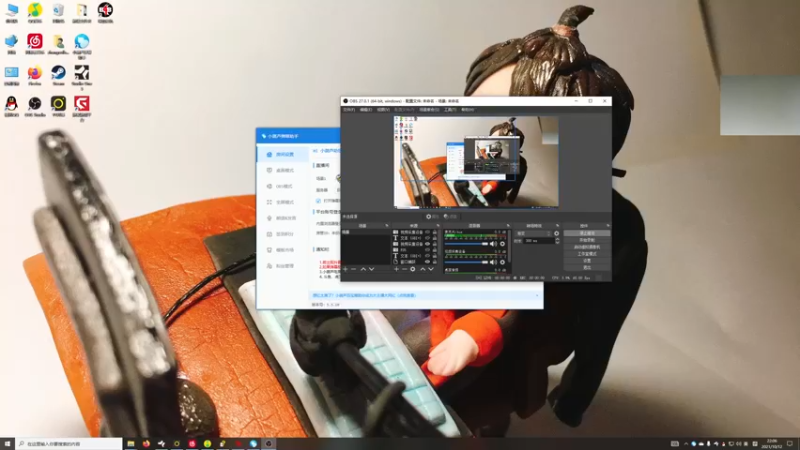Select OBS模式 in the helper sidebar
This screenshot has width=800, height=450.
tap(283, 186)
